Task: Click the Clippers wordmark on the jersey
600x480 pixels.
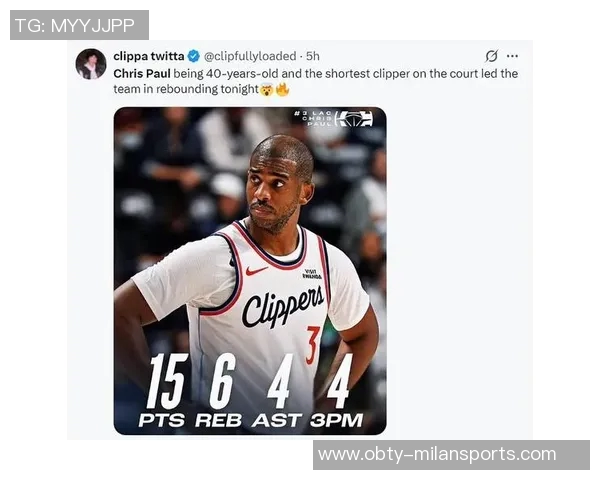Action: [x=283, y=305]
